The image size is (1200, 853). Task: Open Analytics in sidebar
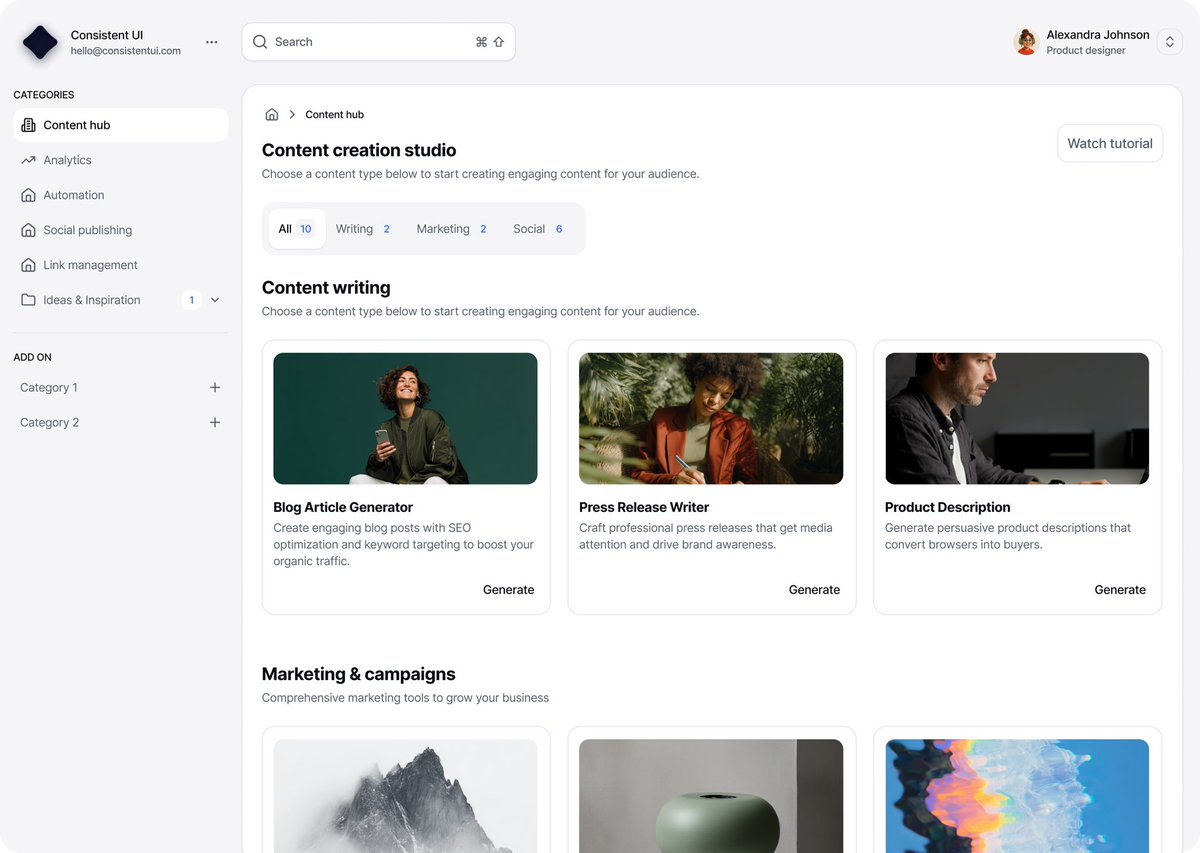pyautogui.click(x=121, y=160)
